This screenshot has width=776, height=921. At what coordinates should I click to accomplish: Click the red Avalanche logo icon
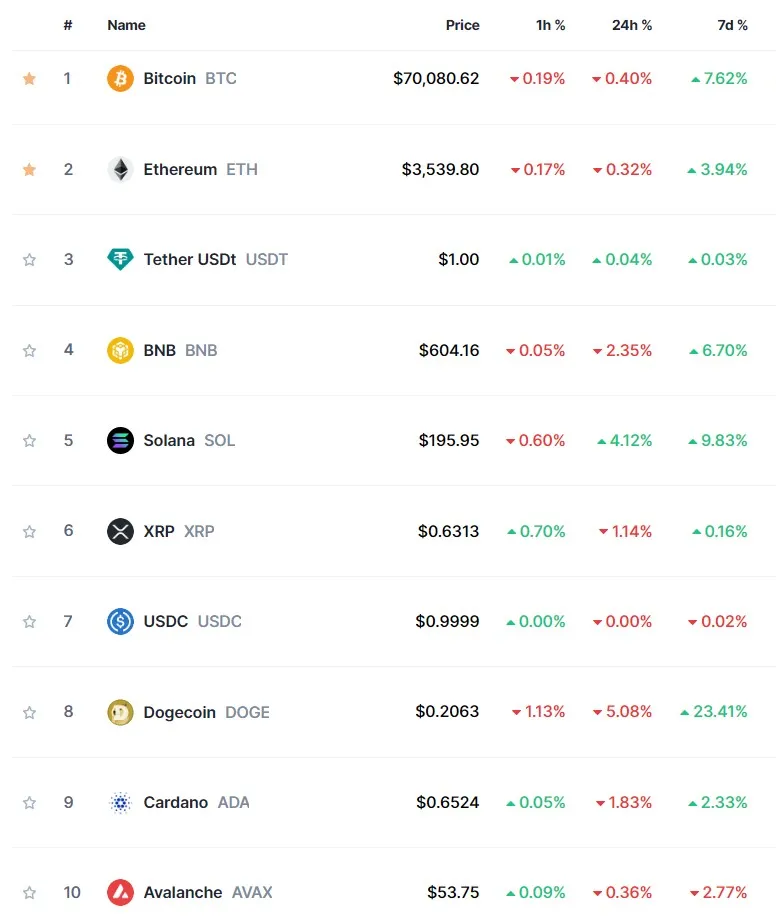coord(120,893)
